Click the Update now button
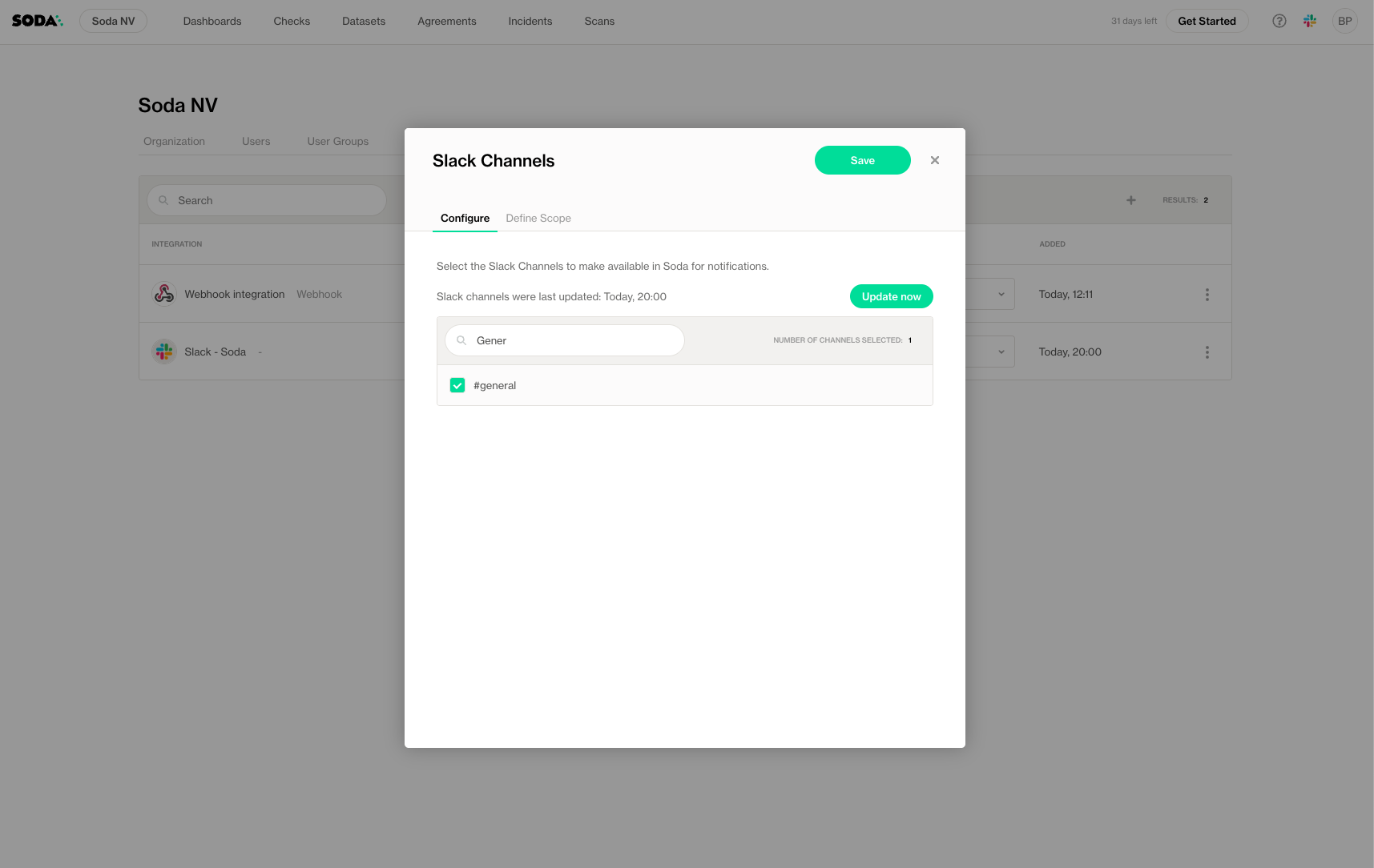 [x=891, y=296]
